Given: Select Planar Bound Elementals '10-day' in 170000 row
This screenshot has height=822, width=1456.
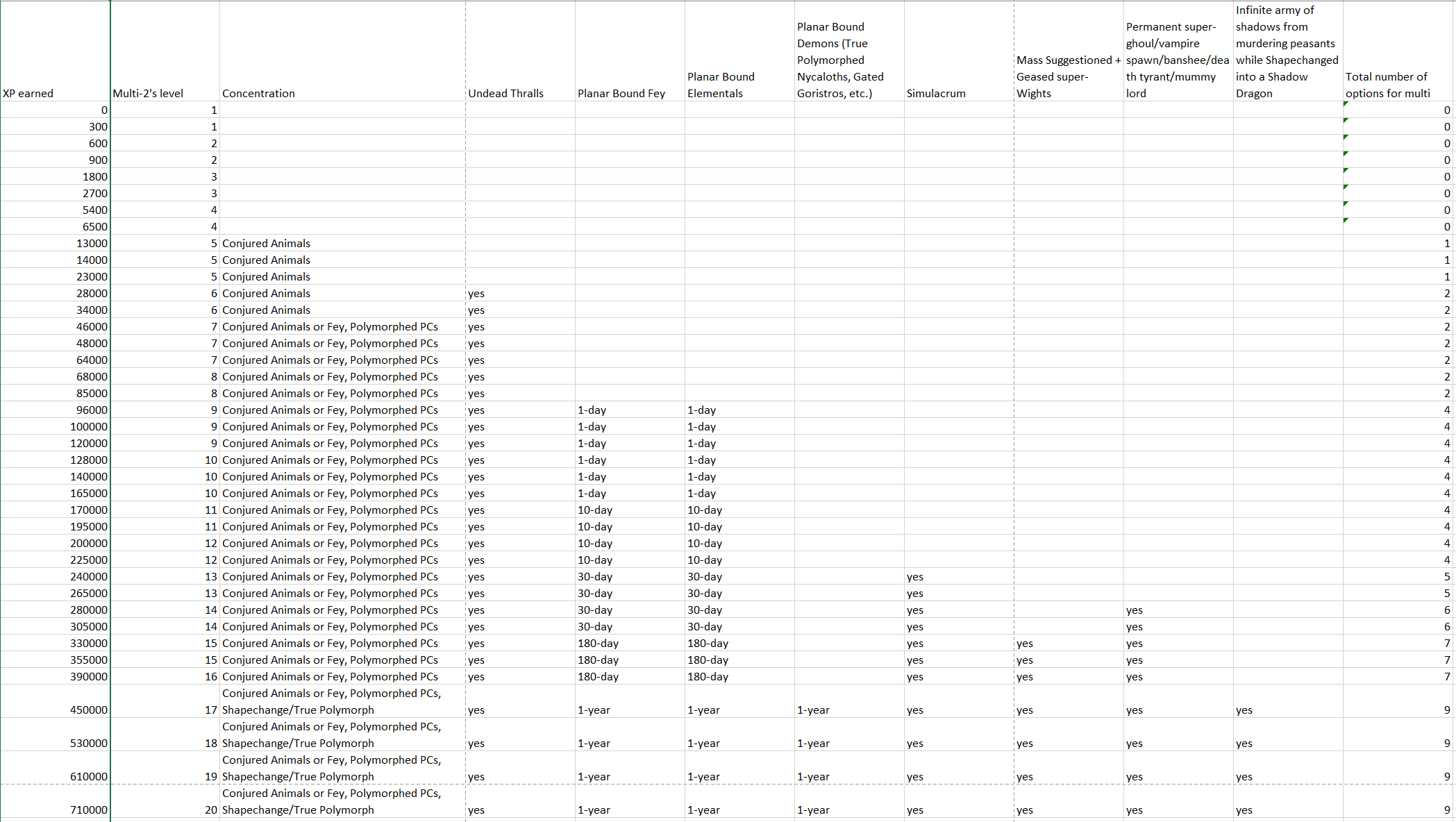Looking at the screenshot, I should tap(739, 510).
